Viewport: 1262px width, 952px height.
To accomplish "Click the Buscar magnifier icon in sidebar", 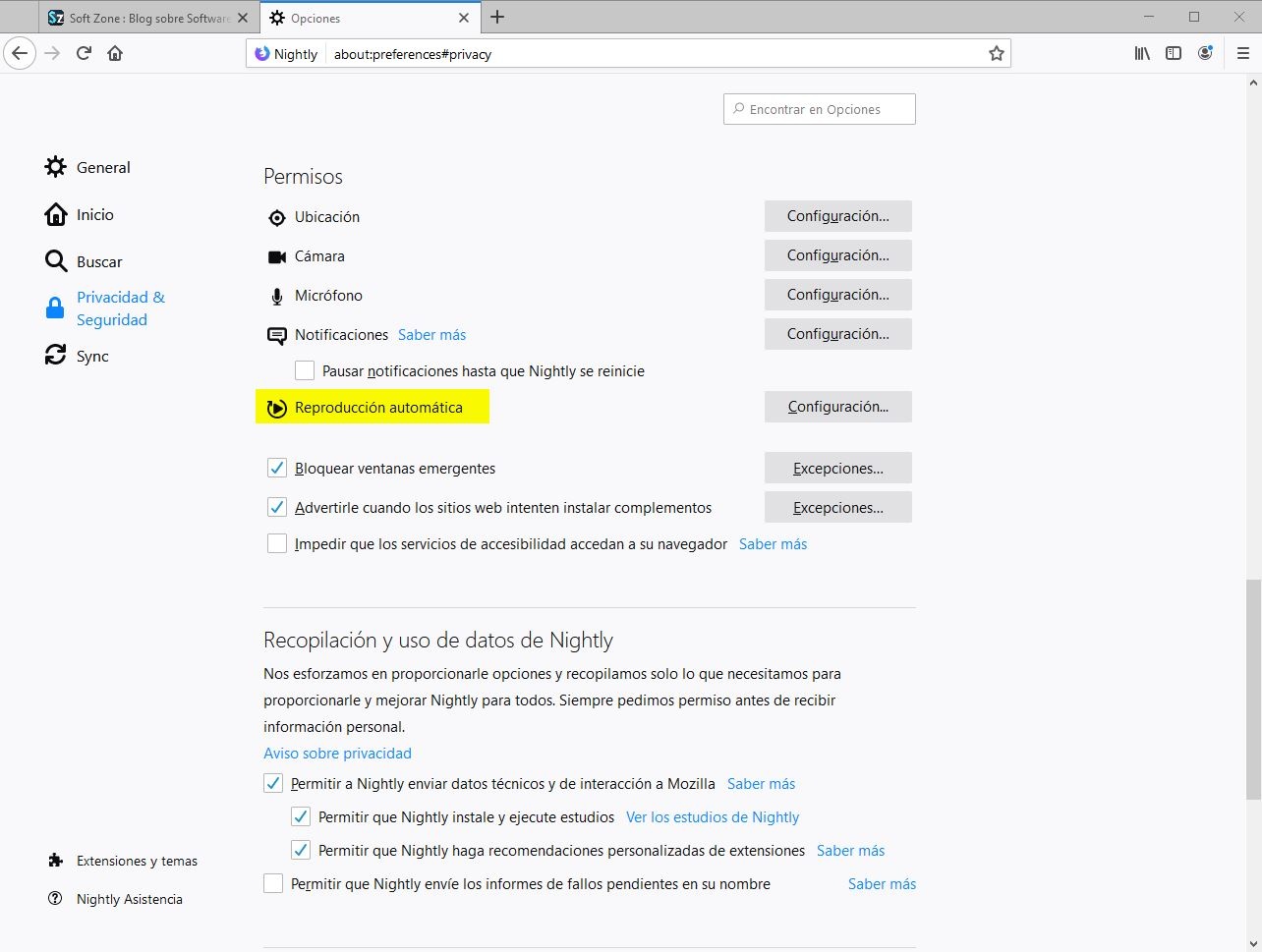I will (56, 261).
